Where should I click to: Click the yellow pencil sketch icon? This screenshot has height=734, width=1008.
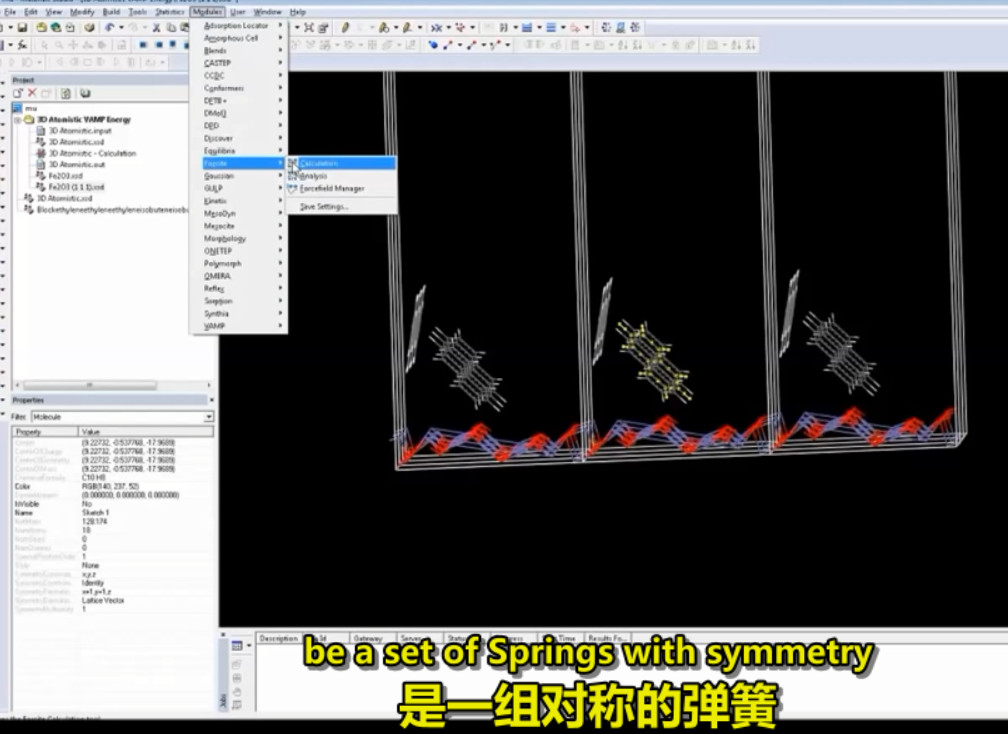click(345, 27)
